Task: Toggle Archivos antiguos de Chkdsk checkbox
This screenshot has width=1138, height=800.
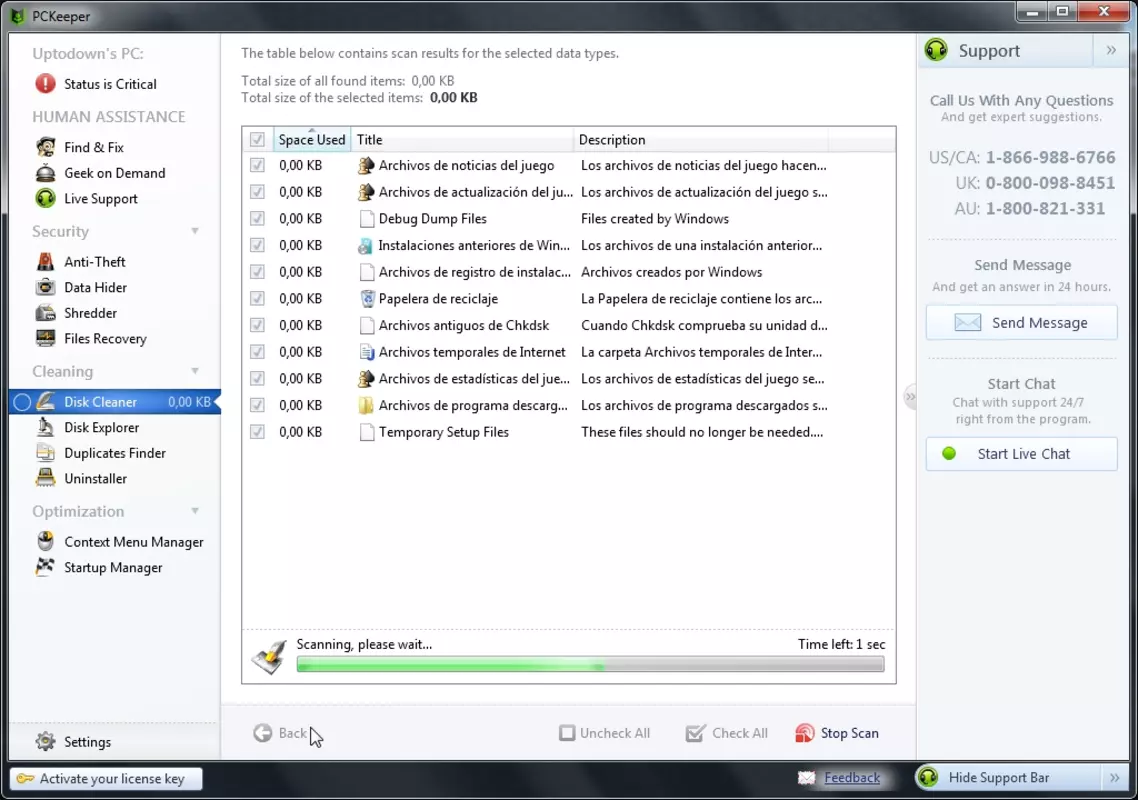Action: click(x=257, y=325)
